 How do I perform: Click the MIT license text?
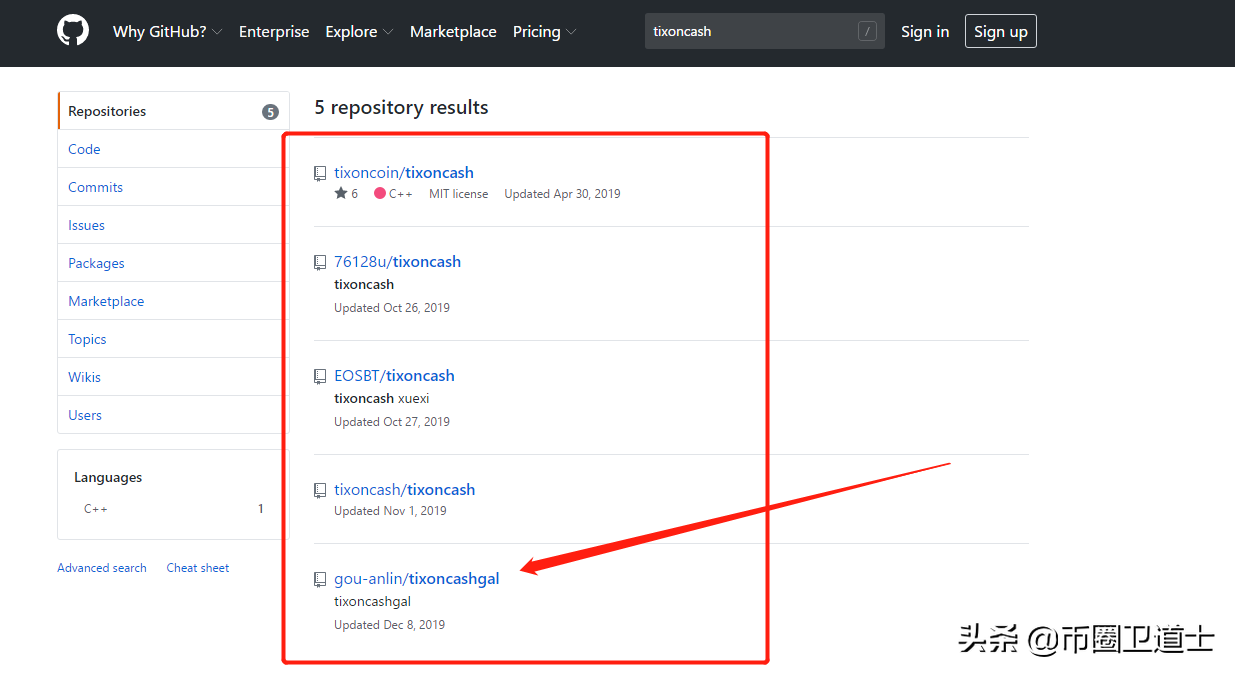pyautogui.click(x=459, y=194)
